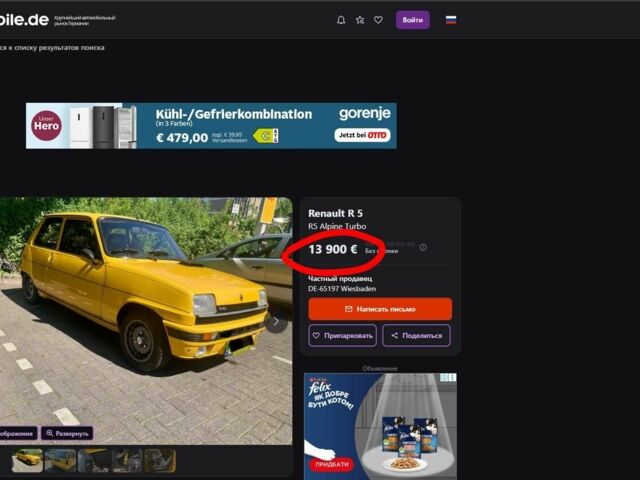Click all images button below photo

click(x=18, y=433)
